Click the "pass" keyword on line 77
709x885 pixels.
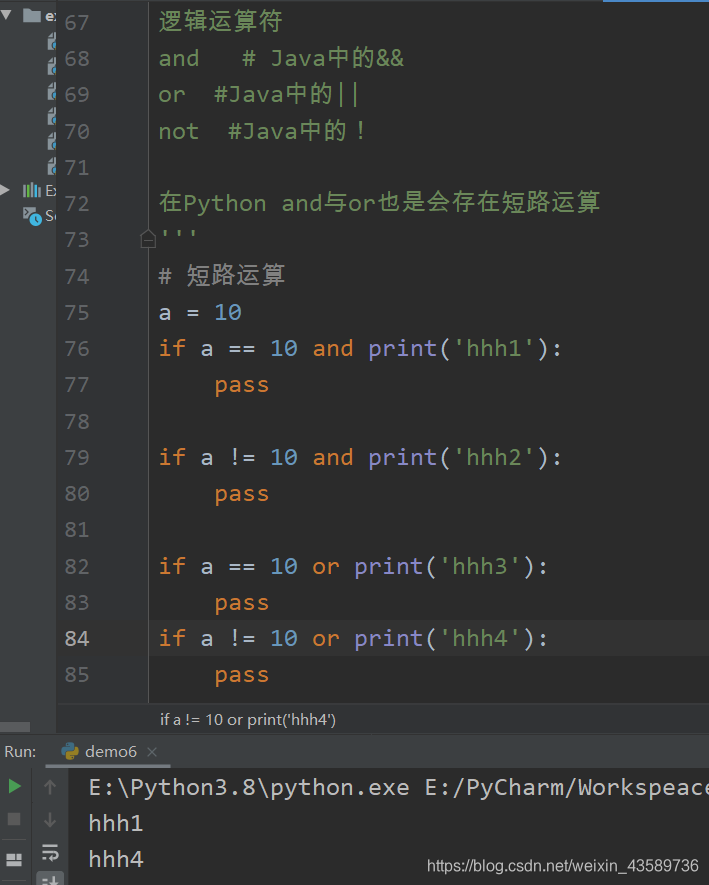coord(242,386)
